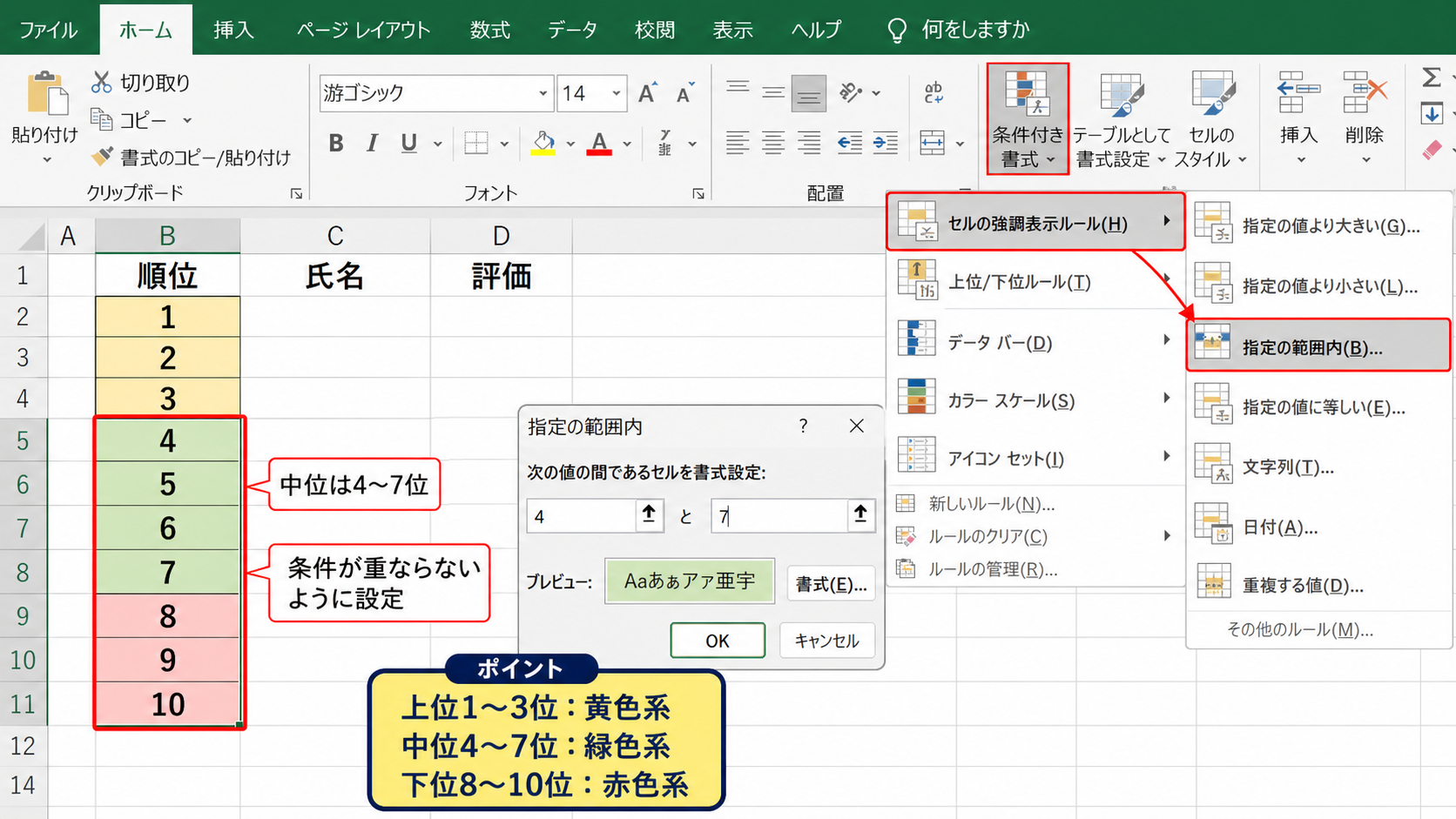Click the text orientation icon
Screen dimensions: 1456x819
(851, 92)
